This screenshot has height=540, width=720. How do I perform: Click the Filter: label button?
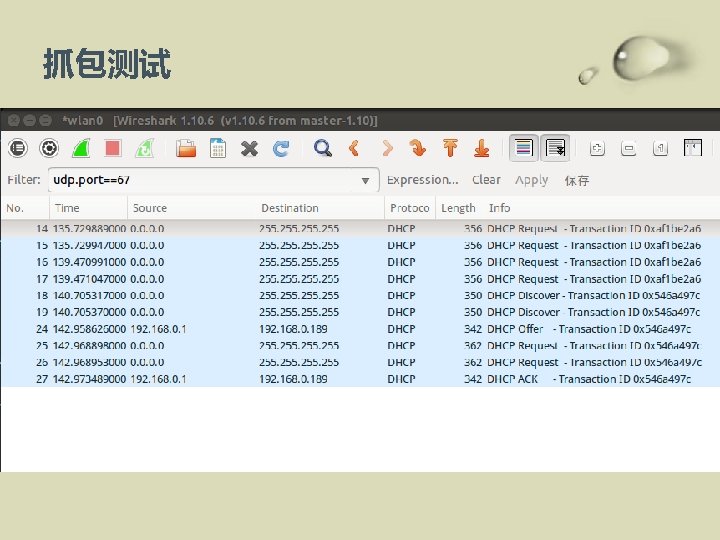click(x=23, y=180)
